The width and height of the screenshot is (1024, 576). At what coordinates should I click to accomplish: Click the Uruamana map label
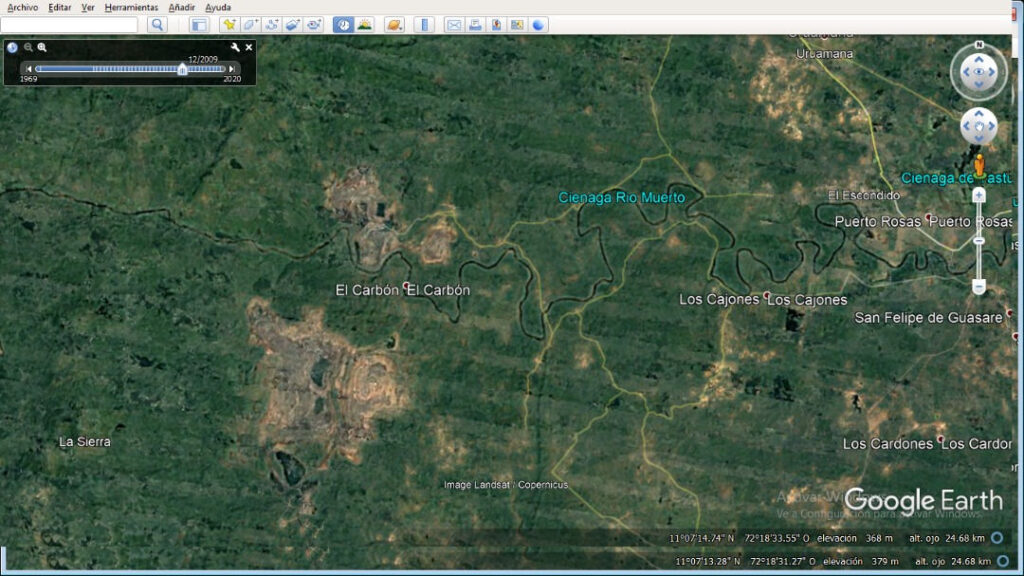824,54
